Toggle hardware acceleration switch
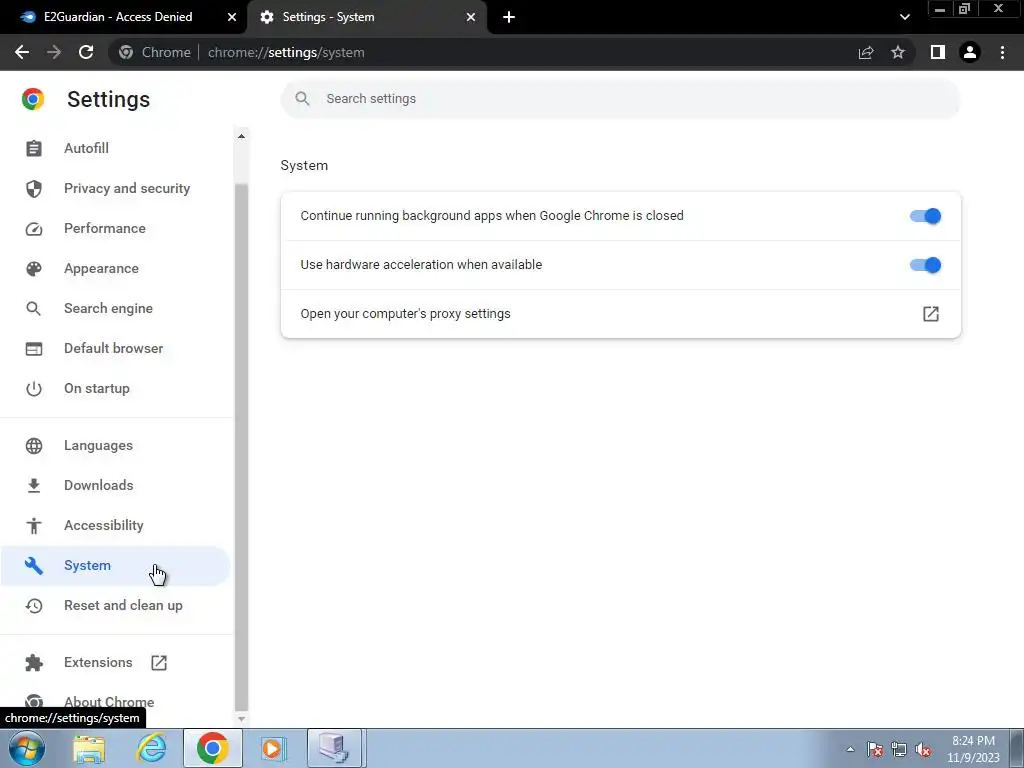The width and height of the screenshot is (1024, 768). click(925, 265)
